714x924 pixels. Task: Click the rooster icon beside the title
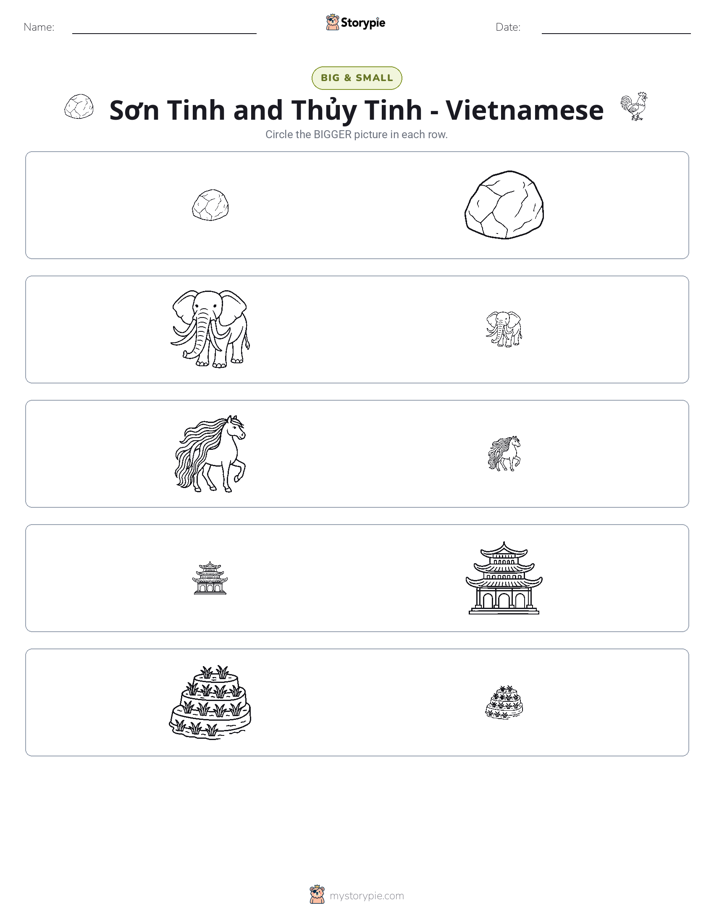tap(634, 107)
